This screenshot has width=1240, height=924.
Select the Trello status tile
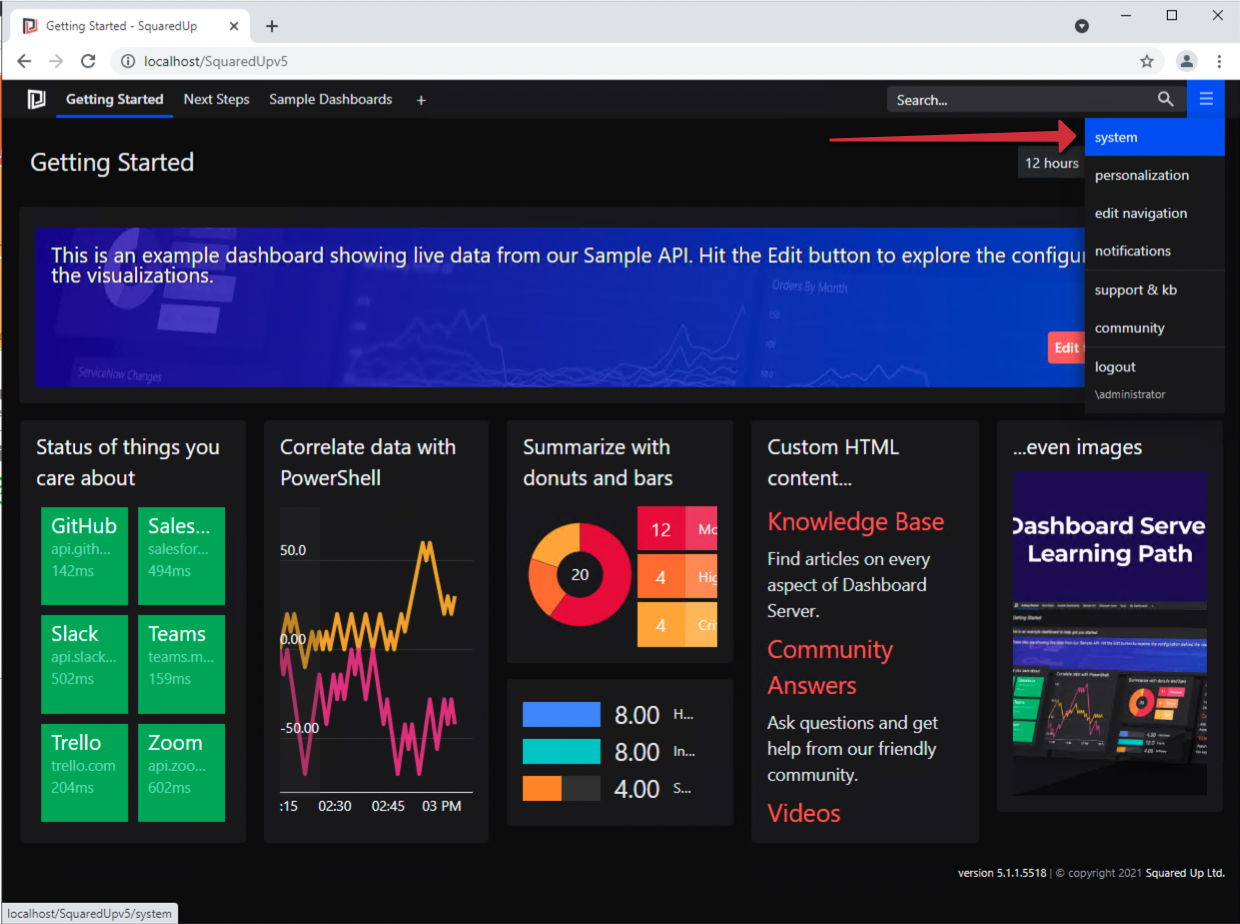pyautogui.click(x=84, y=773)
